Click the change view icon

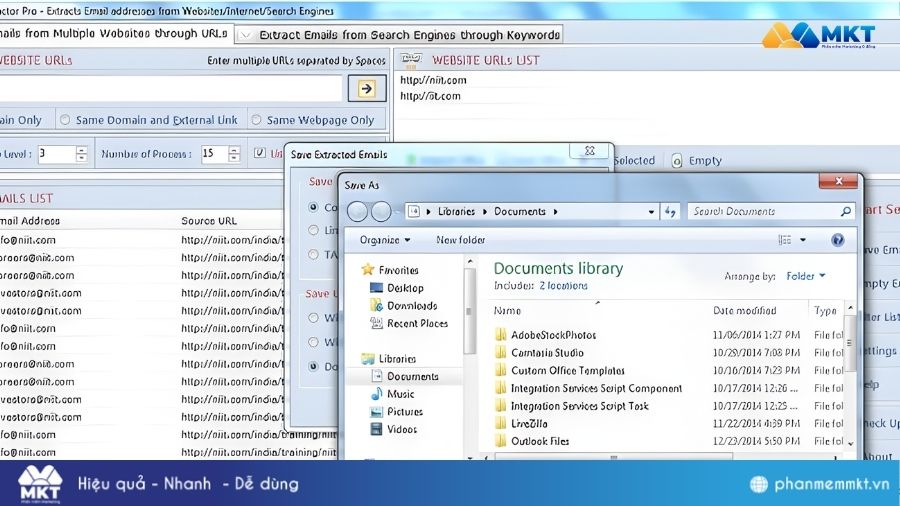coord(785,240)
